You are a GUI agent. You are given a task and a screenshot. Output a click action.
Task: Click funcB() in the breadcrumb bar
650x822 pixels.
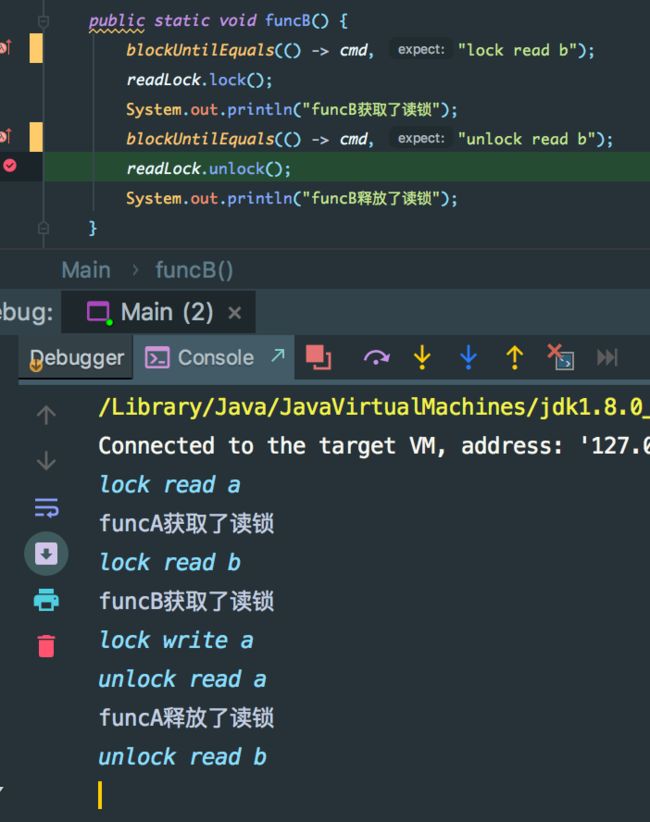click(x=194, y=271)
